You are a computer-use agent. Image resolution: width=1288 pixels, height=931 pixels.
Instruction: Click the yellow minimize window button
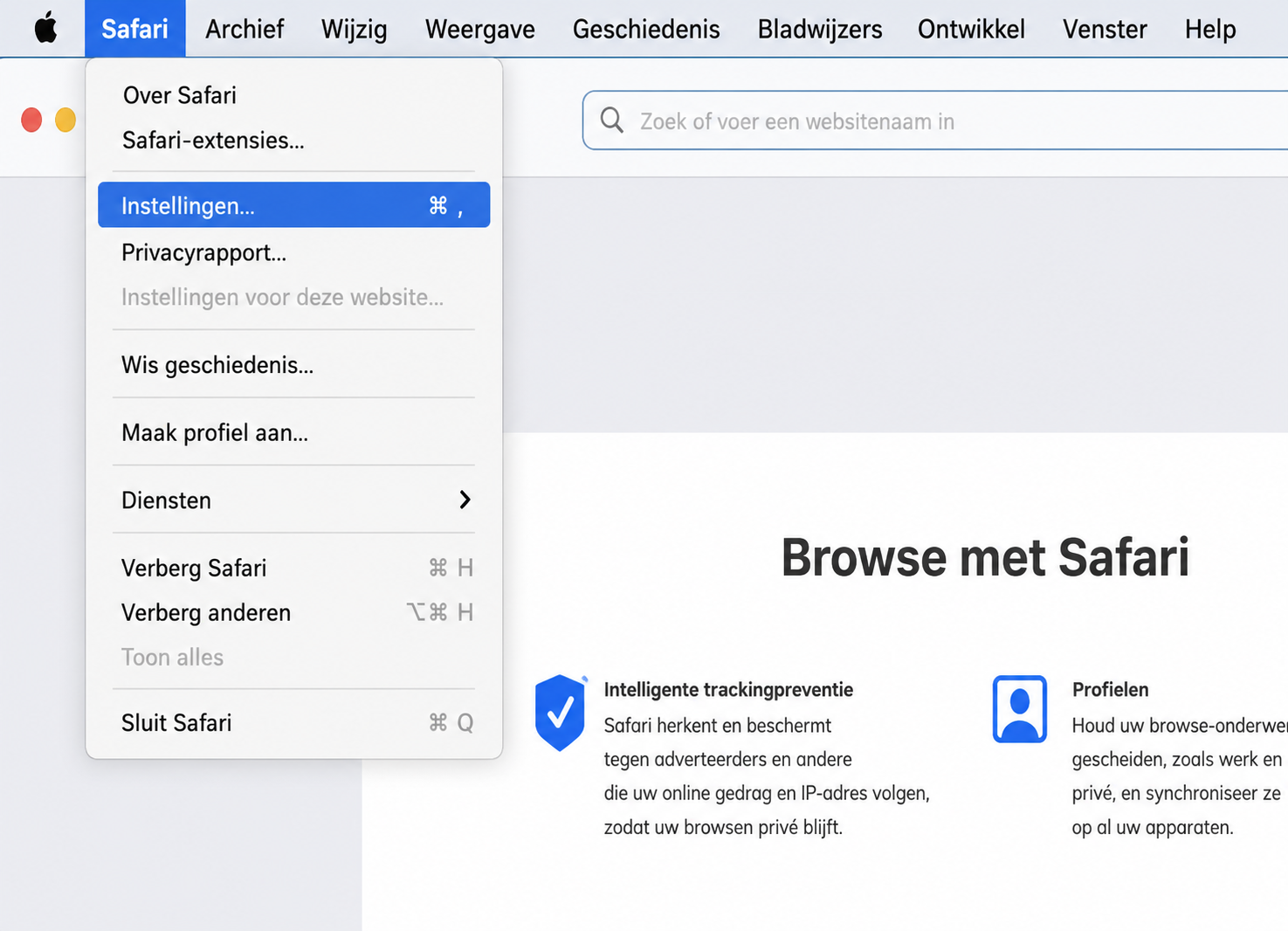click(x=65, y=120)
